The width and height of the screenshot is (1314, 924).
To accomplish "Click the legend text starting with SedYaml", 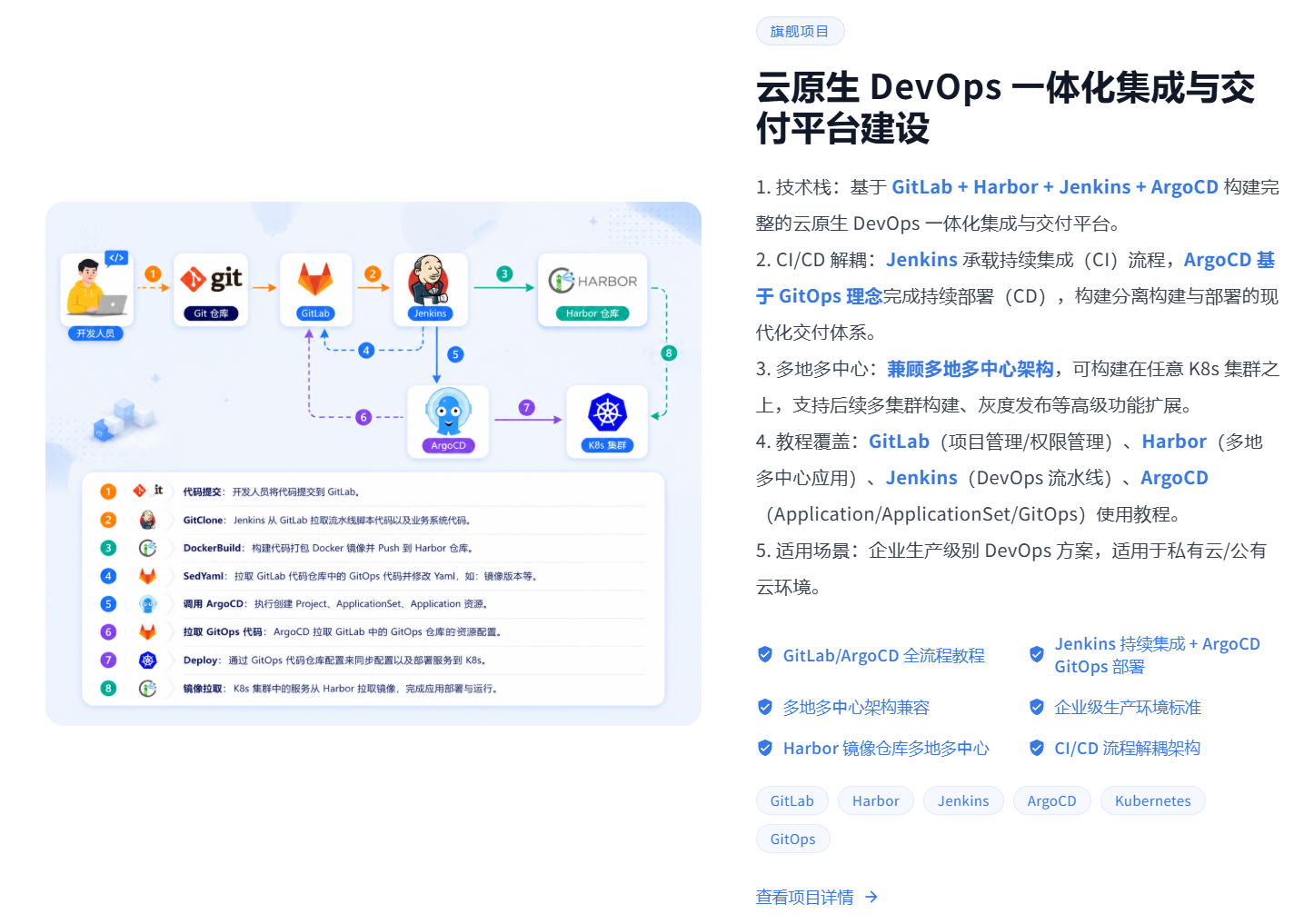I will click(x=361, y=576).
